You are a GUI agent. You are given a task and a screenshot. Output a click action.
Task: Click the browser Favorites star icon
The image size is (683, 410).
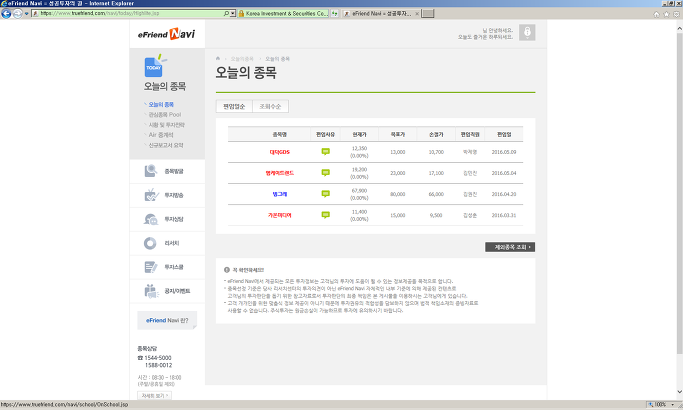click(x=666, y=14)
